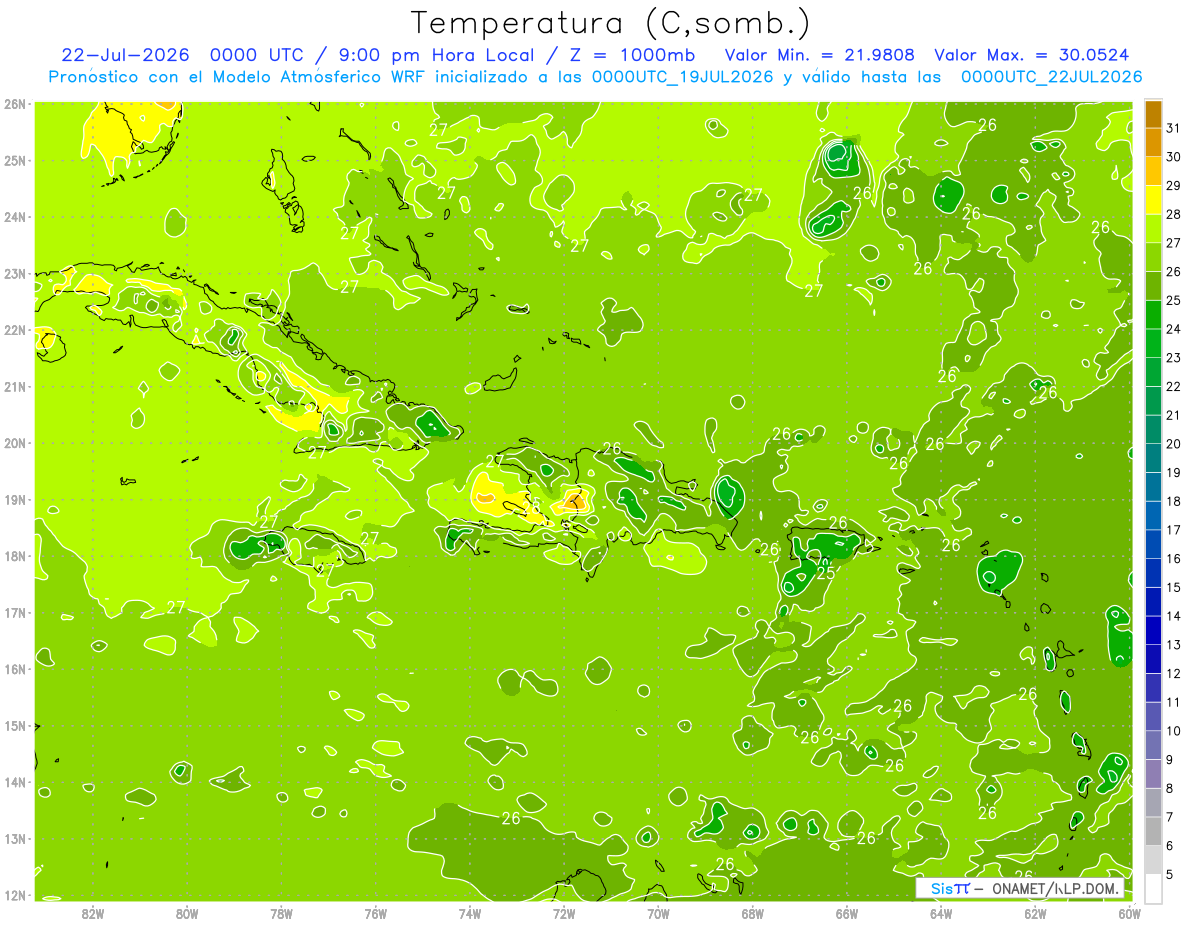Click the title "Temperatura (C,somb.)"
Screen dimensions: 1200x927
click(611, 22)
